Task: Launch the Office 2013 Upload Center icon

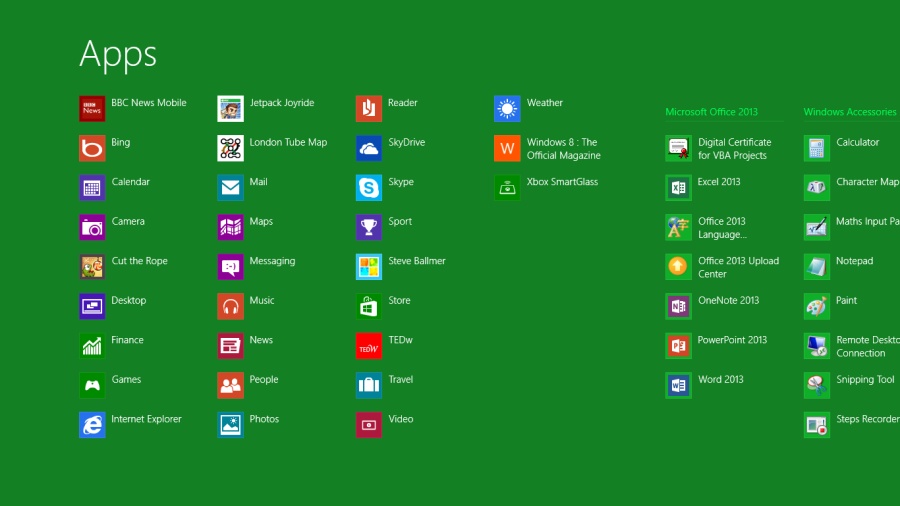Action: 678,267
